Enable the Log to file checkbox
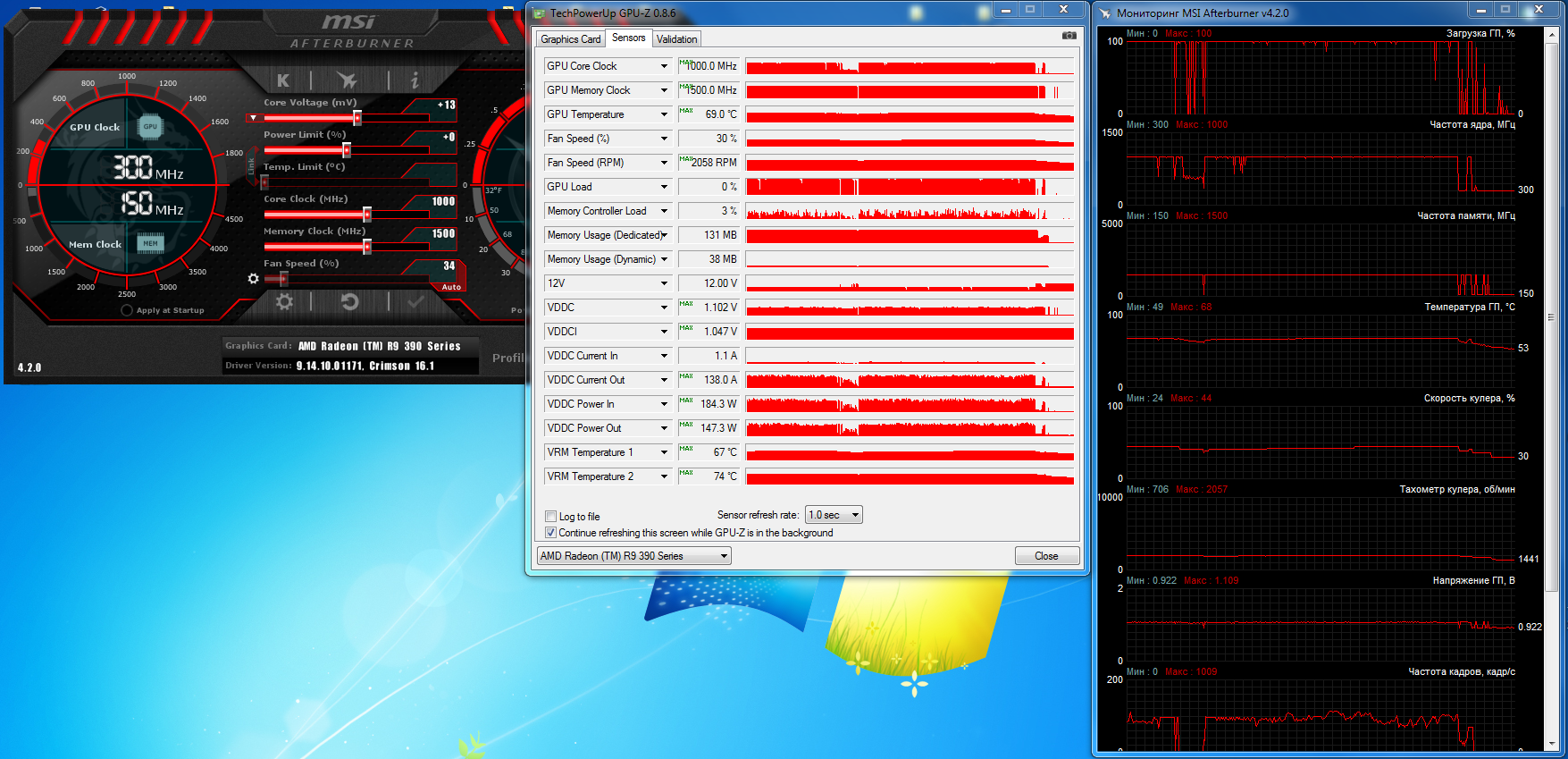 point(551,517)
